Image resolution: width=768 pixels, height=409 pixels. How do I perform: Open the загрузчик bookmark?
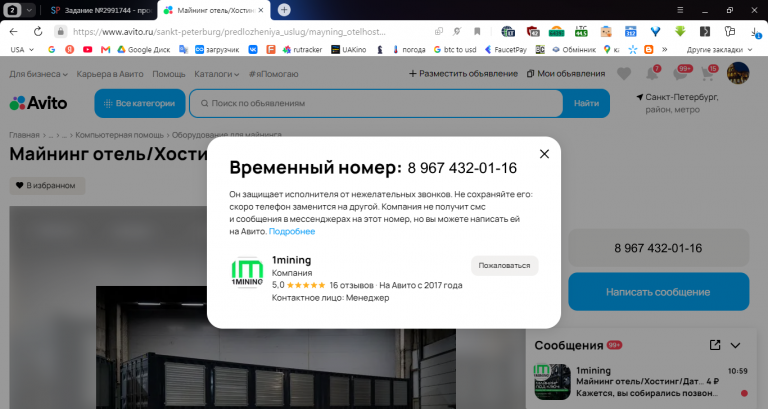217,49
